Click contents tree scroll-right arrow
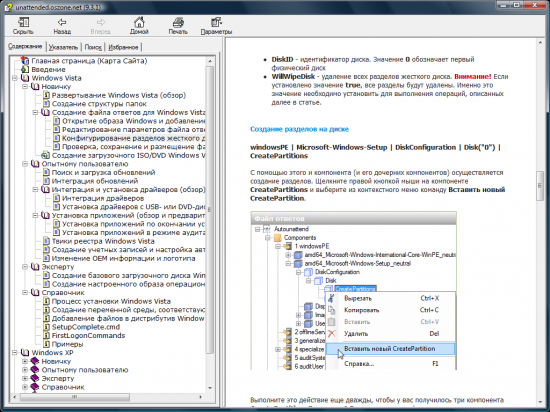 (200, 397)
